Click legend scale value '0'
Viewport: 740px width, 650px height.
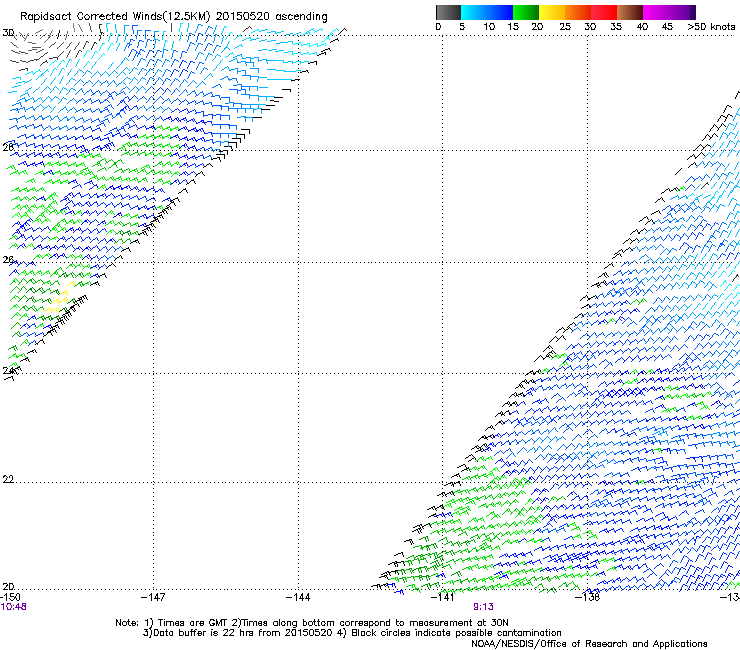coord(438,26)
